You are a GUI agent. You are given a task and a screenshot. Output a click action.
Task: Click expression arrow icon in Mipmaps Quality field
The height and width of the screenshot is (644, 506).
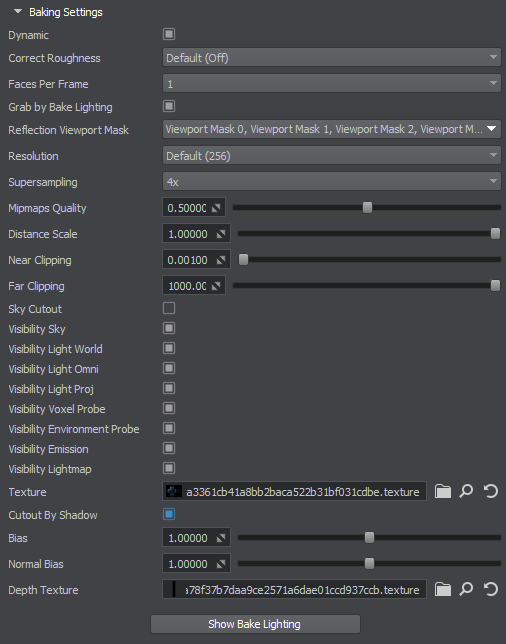[x=216, y=208]
